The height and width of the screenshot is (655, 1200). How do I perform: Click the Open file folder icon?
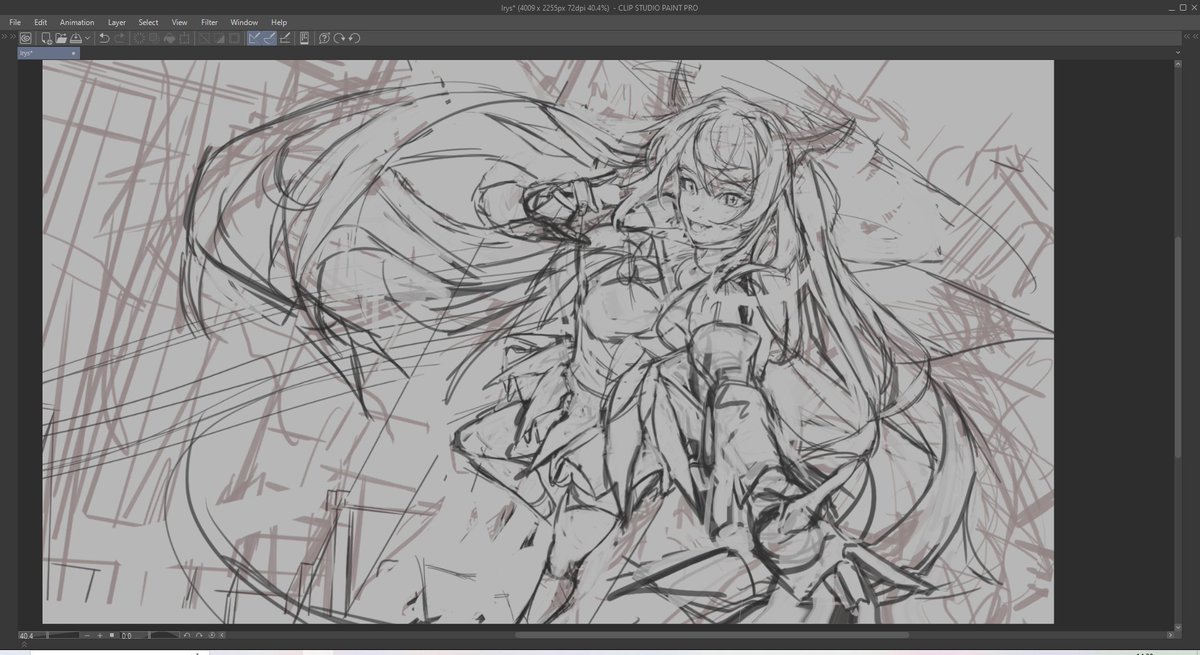(61, 38)
